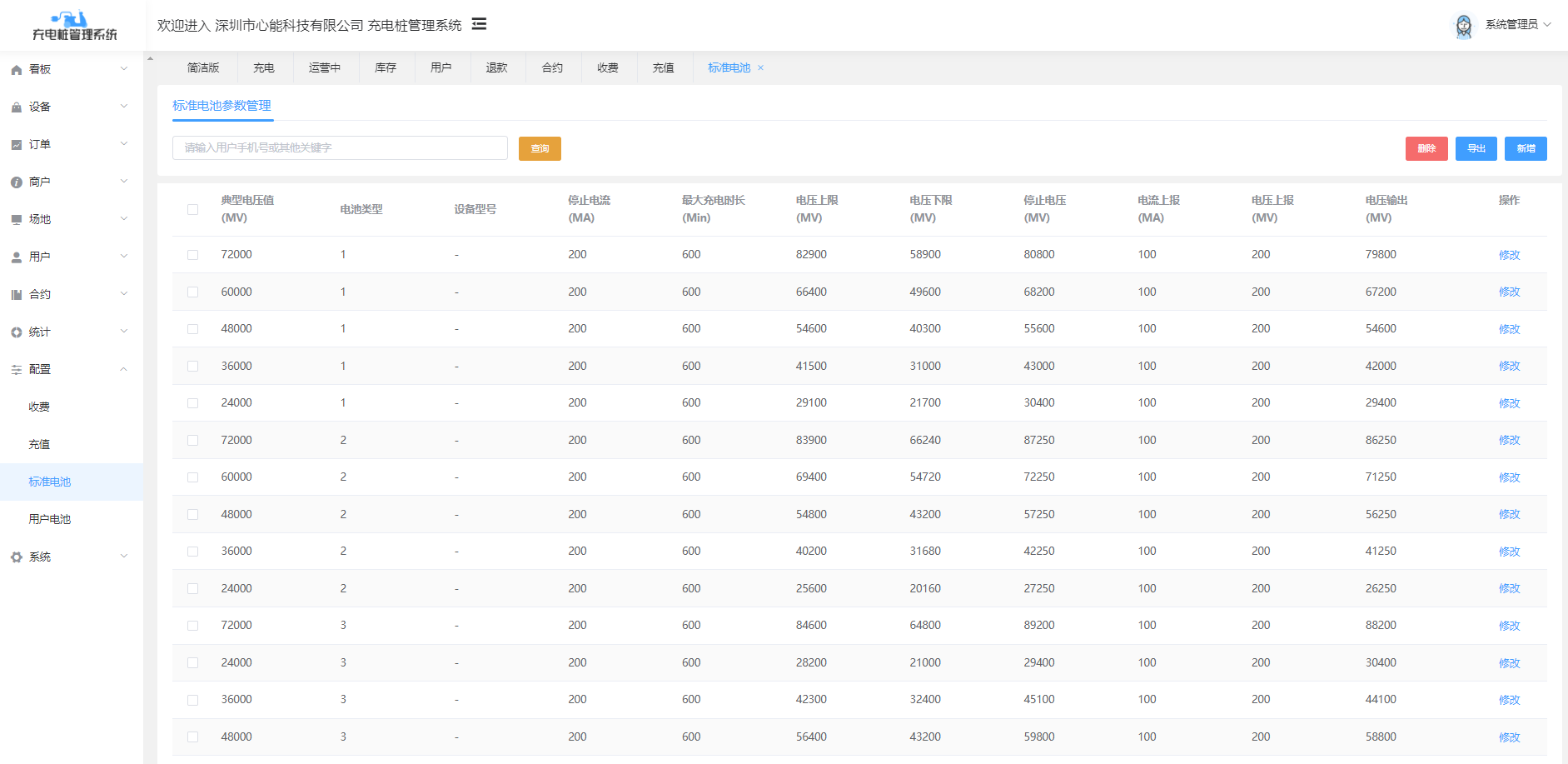Expand the 统计 menu chevron
Screen dimensions: 1568x764
click(x=124, y=332)
